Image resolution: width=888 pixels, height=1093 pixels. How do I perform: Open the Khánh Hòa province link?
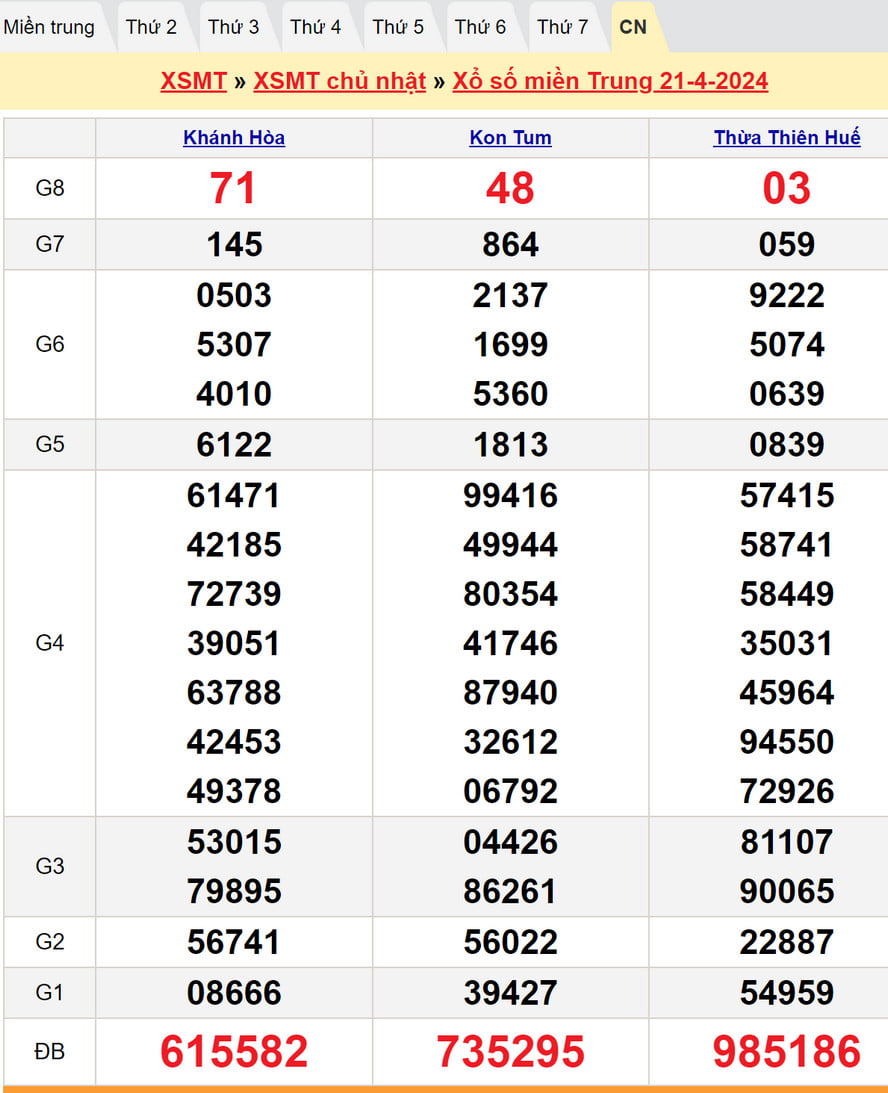[234, 138]
